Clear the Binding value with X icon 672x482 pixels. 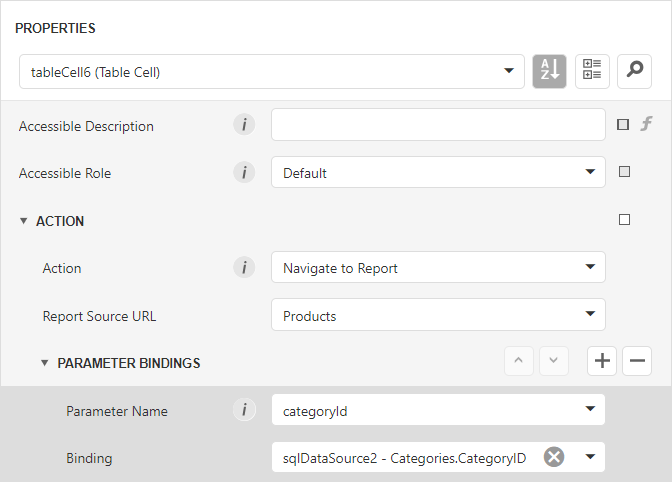point(554,457)
